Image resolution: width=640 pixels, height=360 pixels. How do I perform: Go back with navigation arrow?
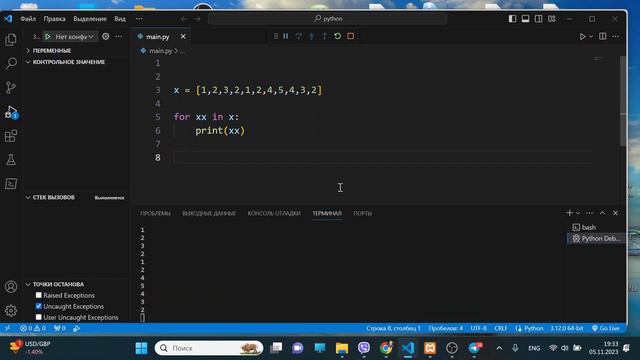[x=184, y=19]
